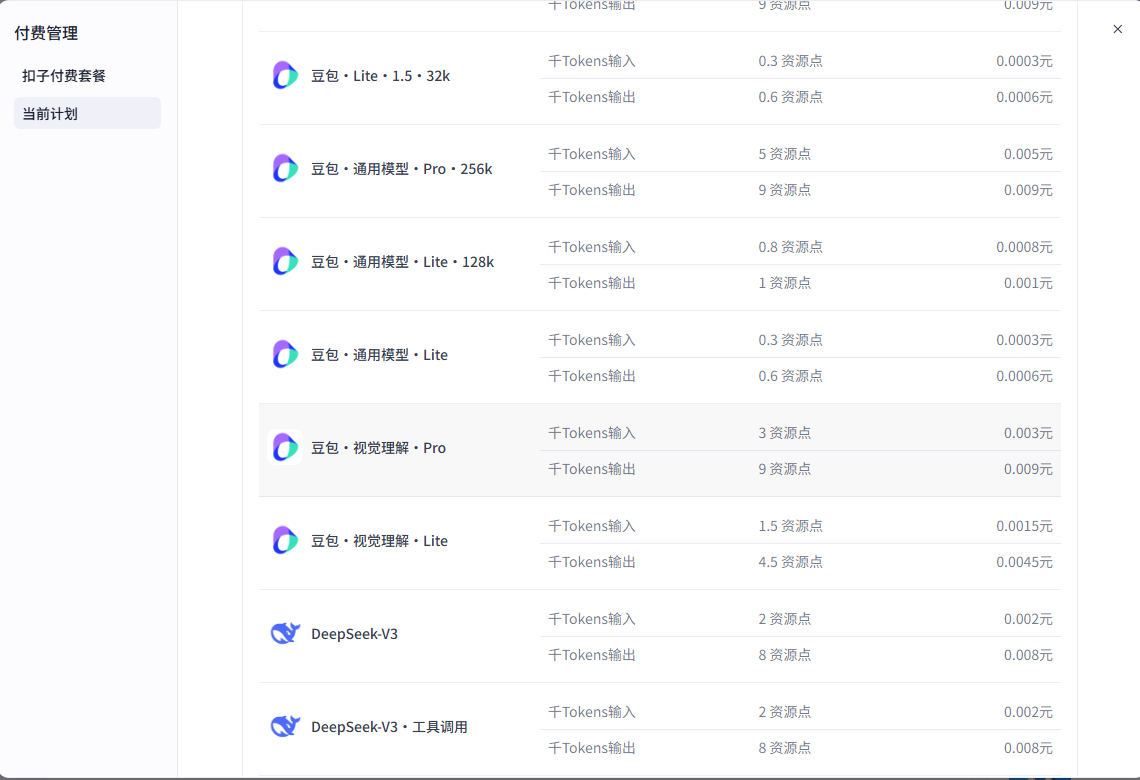Click 5 资源点 for 豆包·通用模型·Pro·256k input
The image size is (1140, 780).
(784, 154)
